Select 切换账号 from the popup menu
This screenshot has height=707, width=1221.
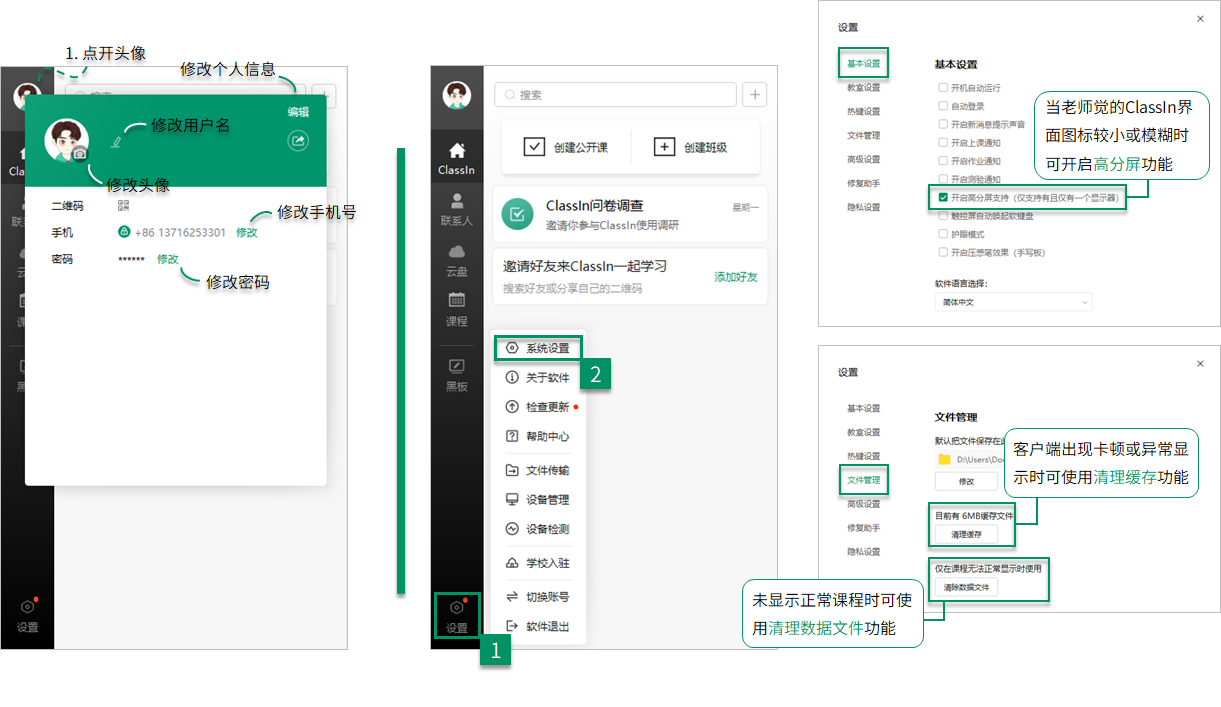538,597
